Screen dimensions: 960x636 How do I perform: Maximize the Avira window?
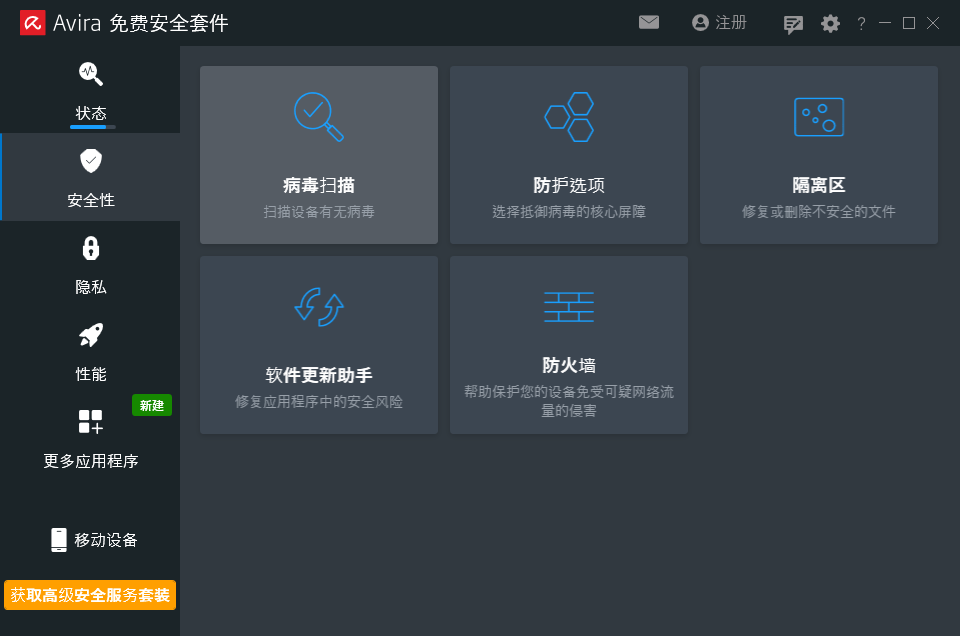(909, 23)
